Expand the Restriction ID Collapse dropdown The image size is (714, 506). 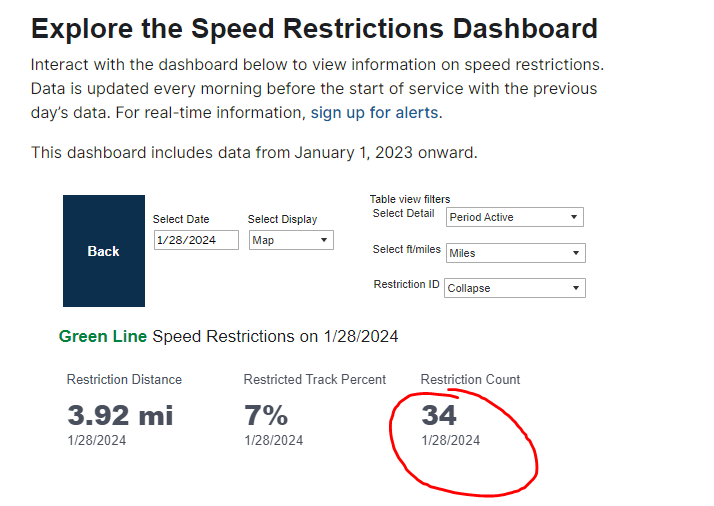pos(515,288)
